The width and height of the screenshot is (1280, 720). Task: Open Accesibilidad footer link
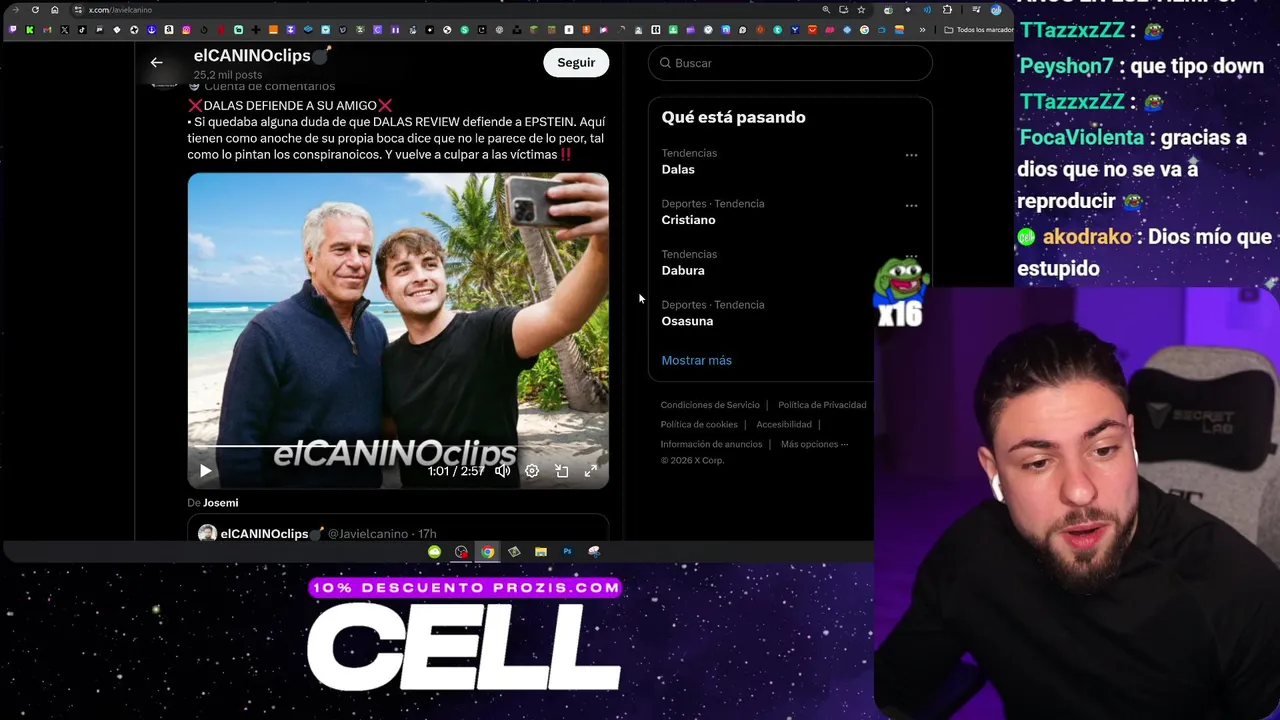coord(784,425)
